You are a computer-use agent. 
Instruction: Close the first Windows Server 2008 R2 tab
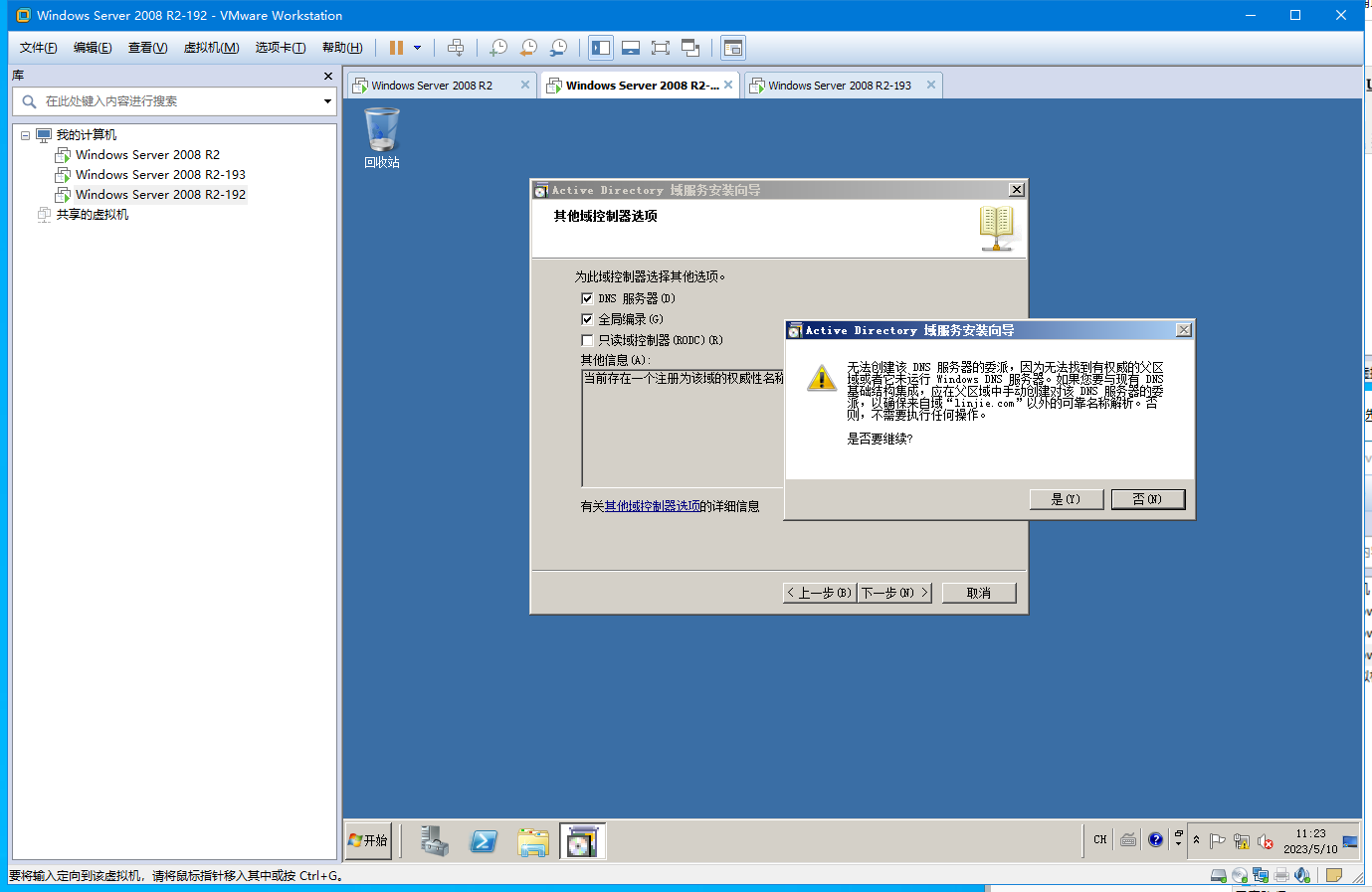pos(525,85)
